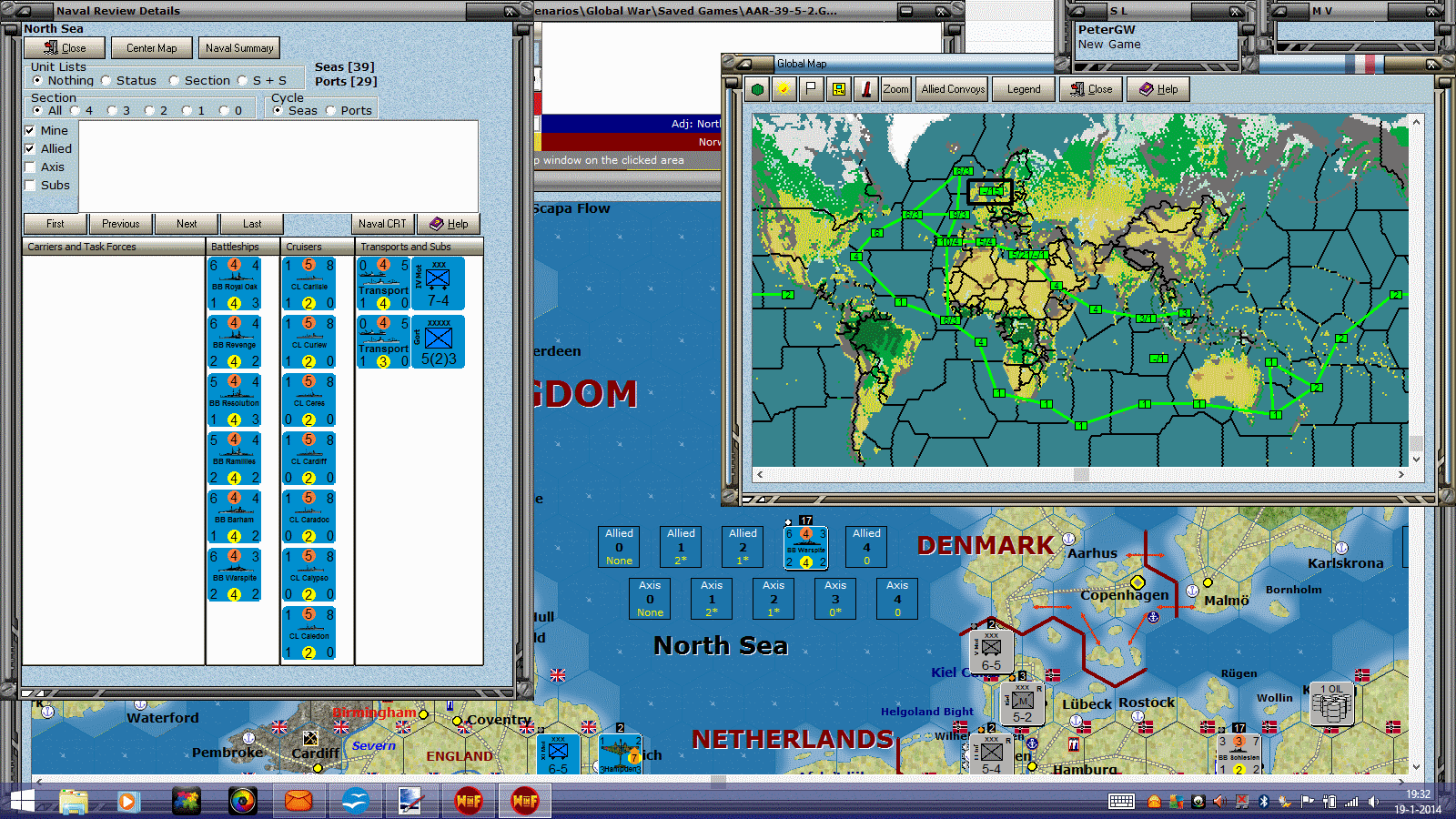Jump to Last sea area
This screenshot has width=1456, height=819.
tap(252, 224)
